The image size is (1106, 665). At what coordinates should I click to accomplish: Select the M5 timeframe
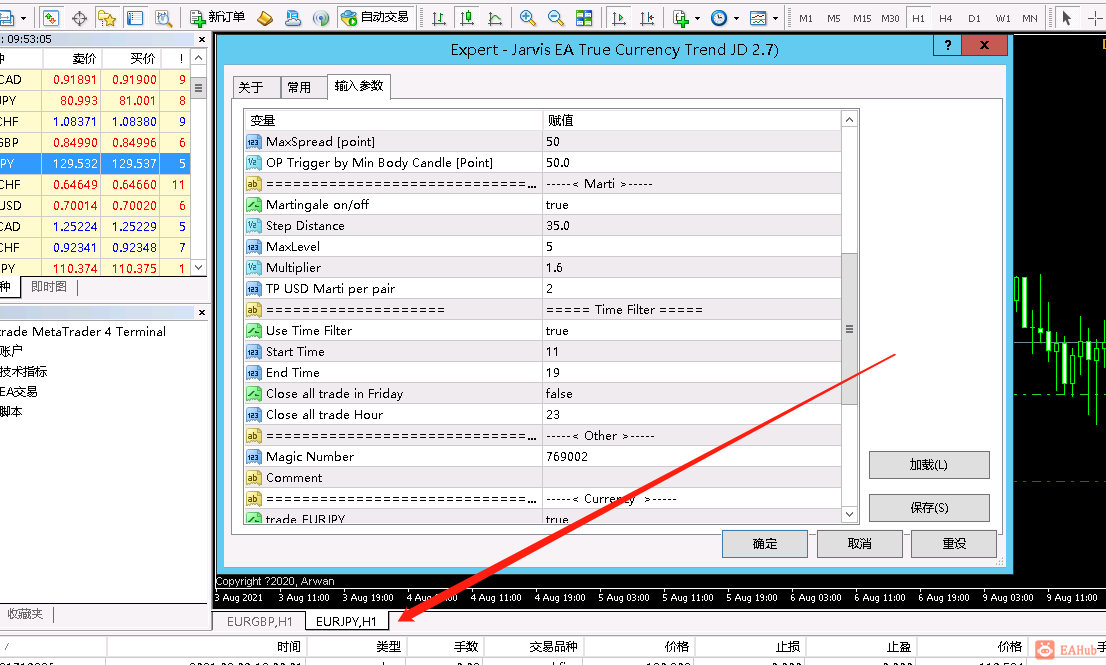coord(834,18)
